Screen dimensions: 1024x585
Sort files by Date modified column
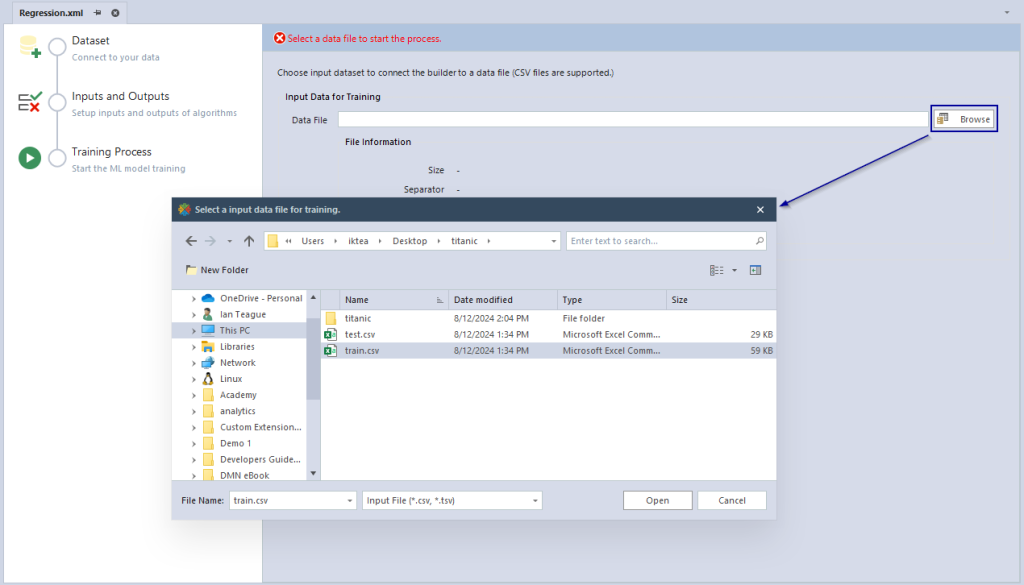(503, 300)
